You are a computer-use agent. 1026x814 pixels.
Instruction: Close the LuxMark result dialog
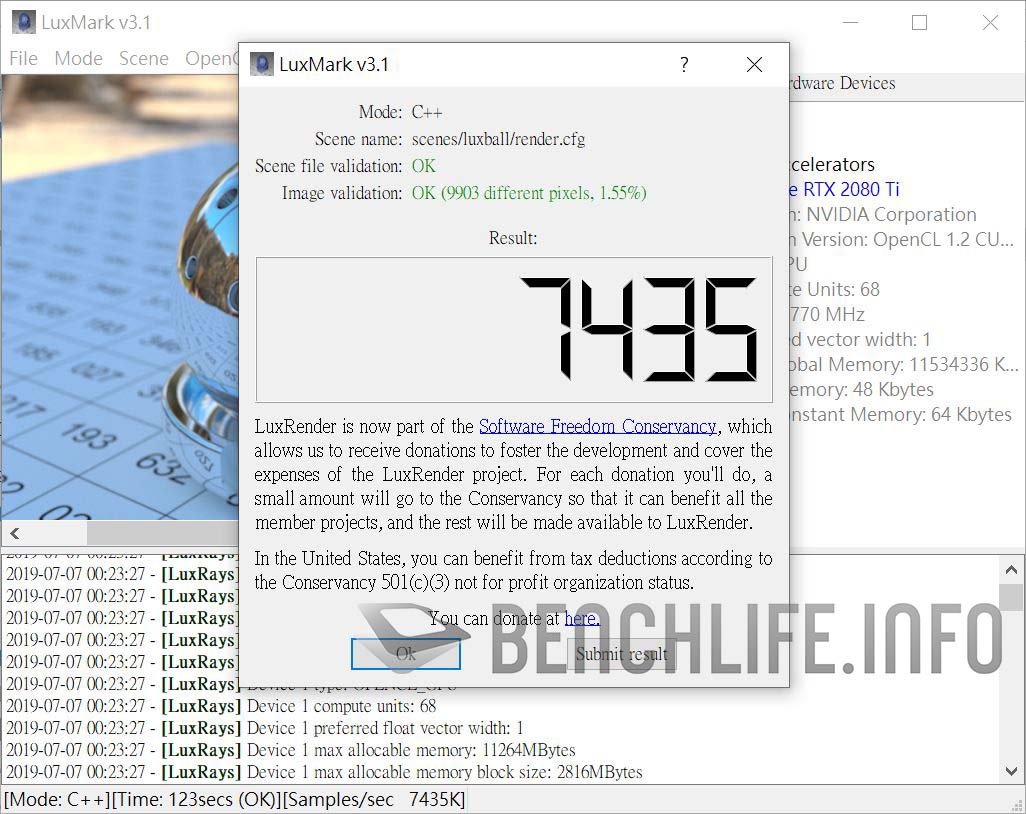[x=754, y=65]
